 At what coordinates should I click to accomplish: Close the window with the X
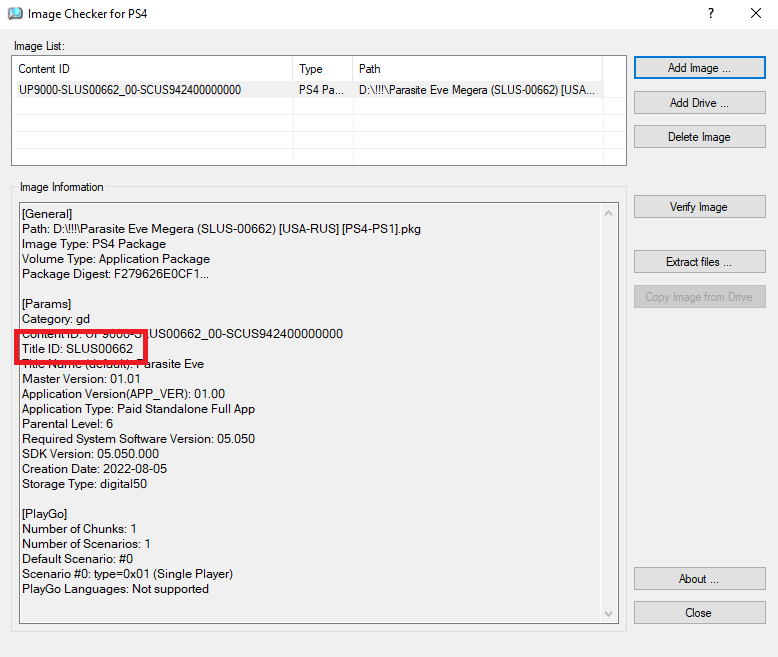[756, 13]
